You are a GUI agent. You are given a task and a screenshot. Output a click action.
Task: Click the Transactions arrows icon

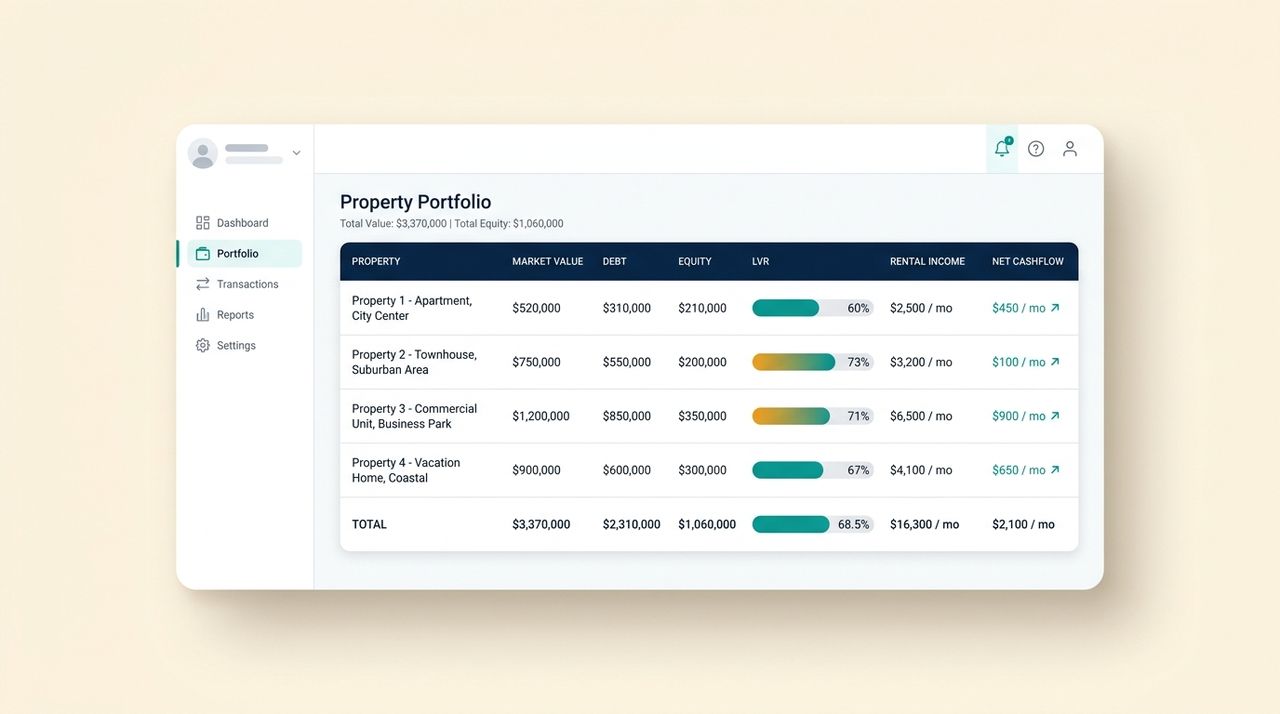tap(203, 284)
